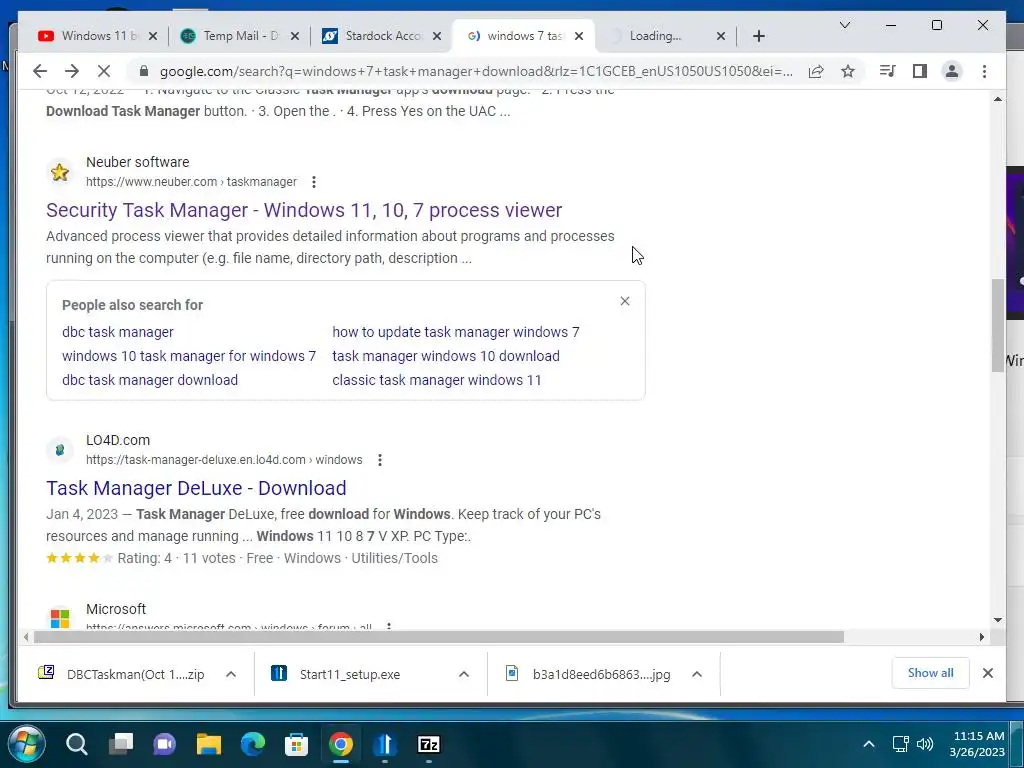Search windows 10 task manager for windows 7

[x=189, y=356]
